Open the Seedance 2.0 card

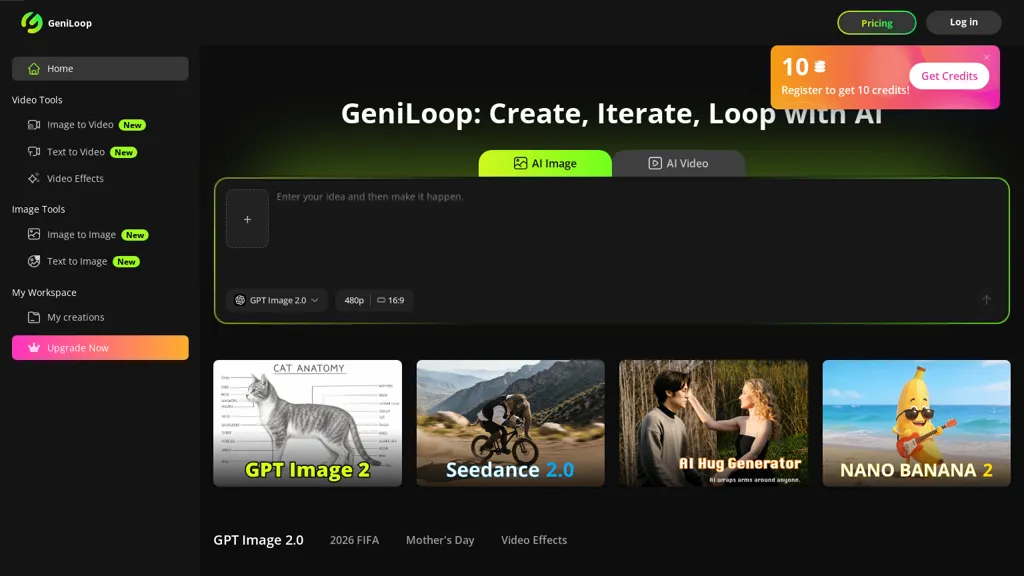[x=511, y=423]
